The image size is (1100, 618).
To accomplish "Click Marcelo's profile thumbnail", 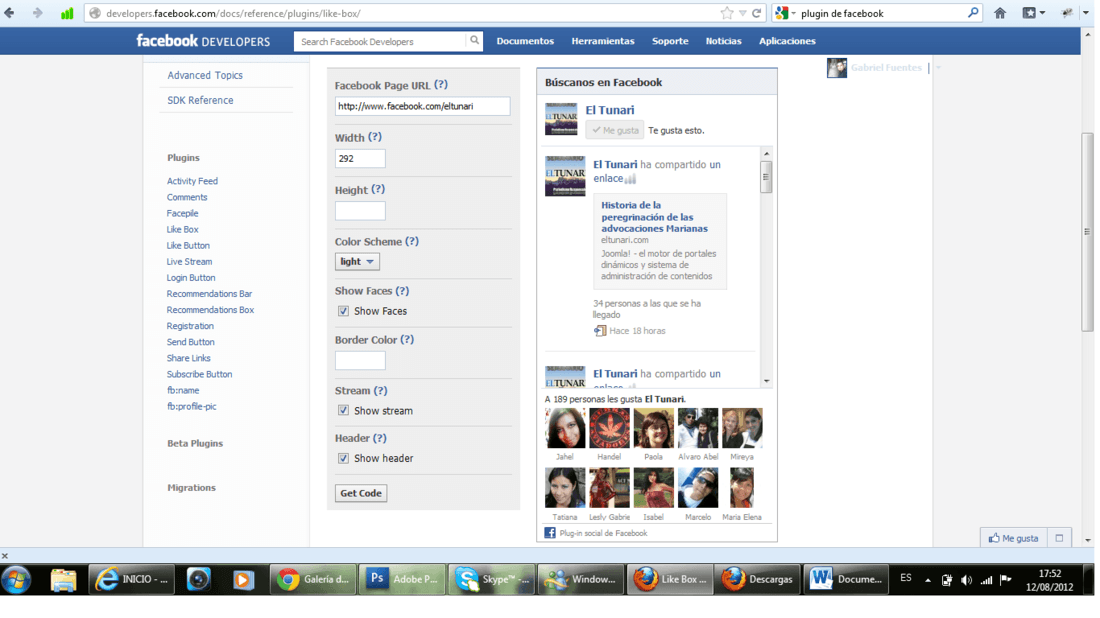I will point(697,488).
